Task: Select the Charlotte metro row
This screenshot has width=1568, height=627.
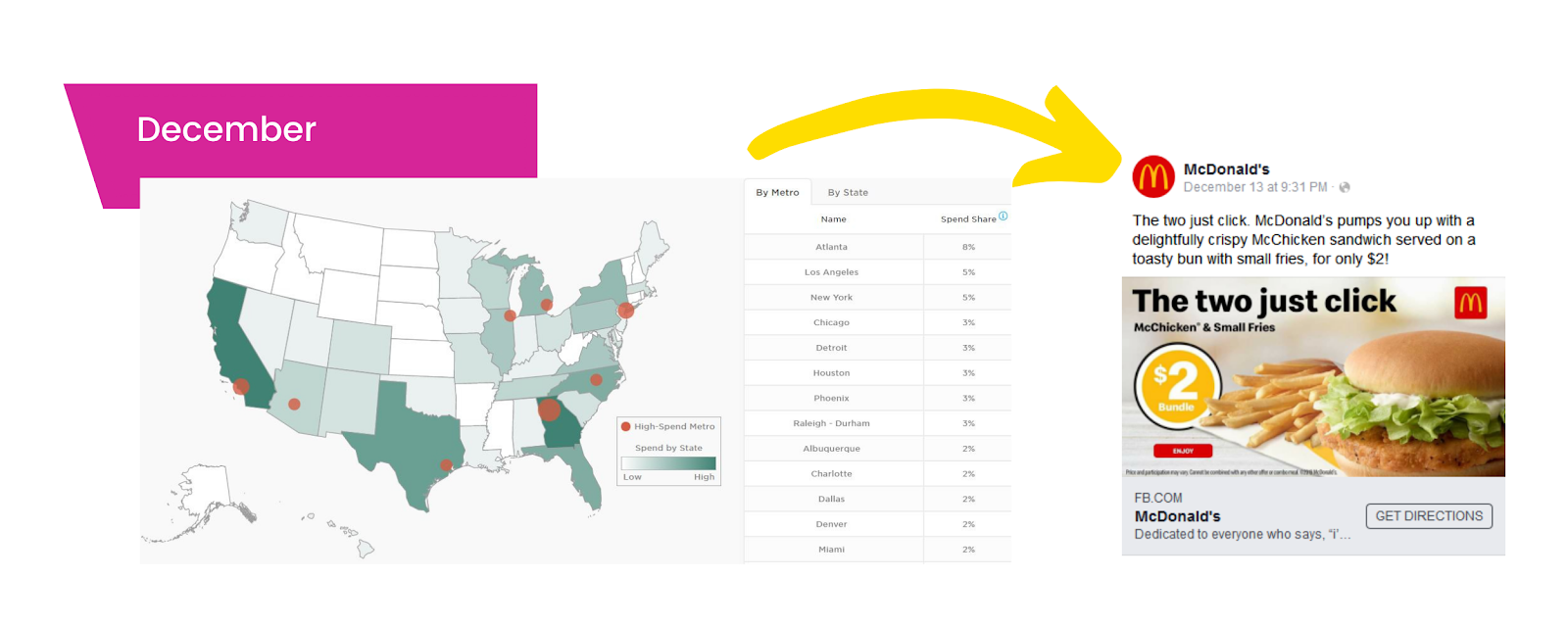Action: (x=877, y=474)
